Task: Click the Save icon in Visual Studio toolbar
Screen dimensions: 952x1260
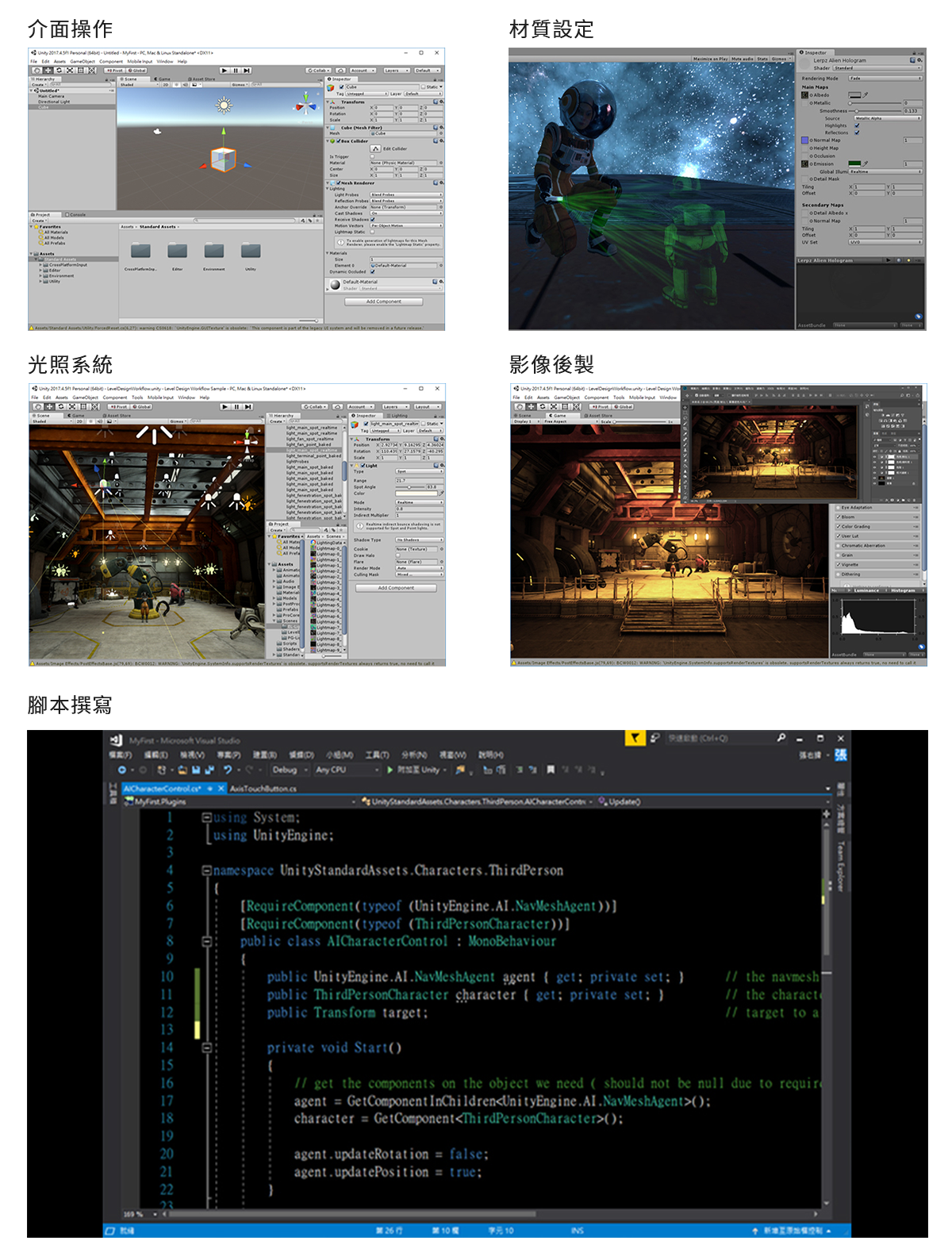Action: [195, 770]
